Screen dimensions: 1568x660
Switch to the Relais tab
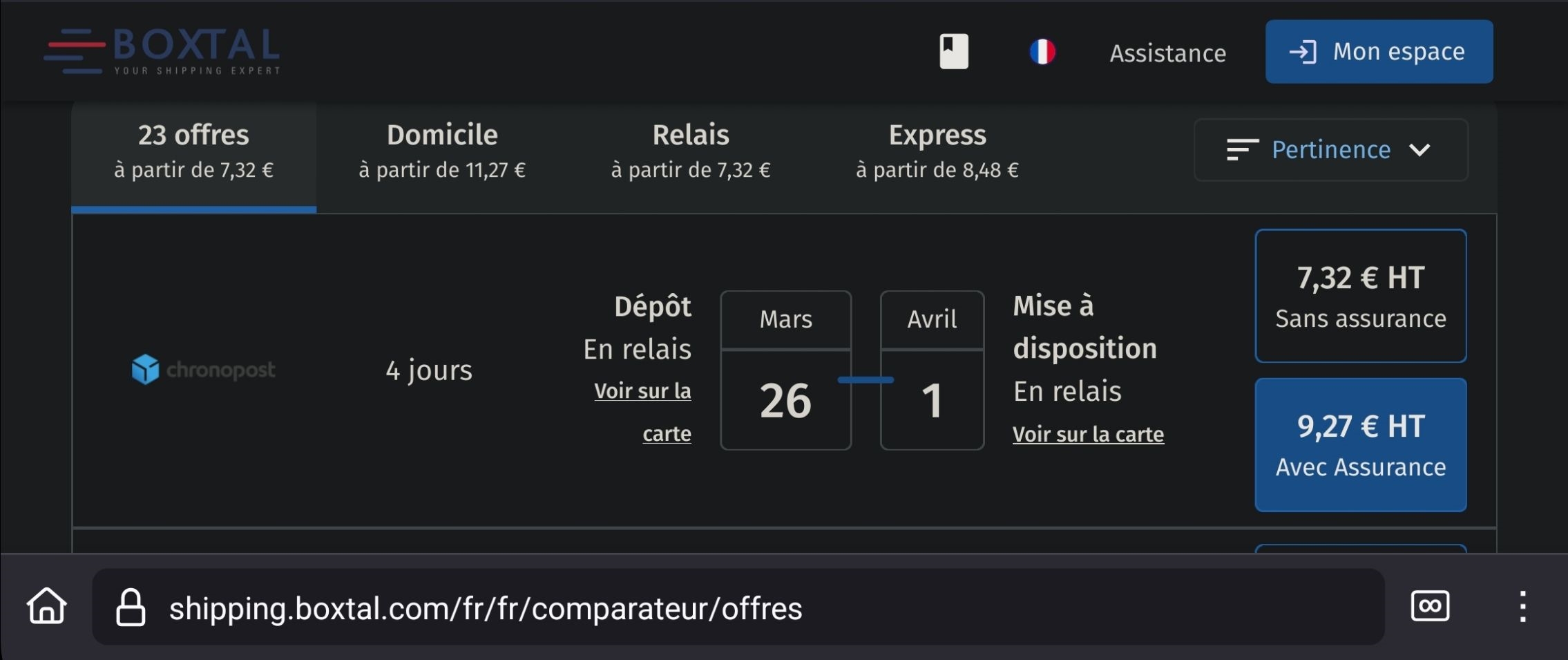691,151
